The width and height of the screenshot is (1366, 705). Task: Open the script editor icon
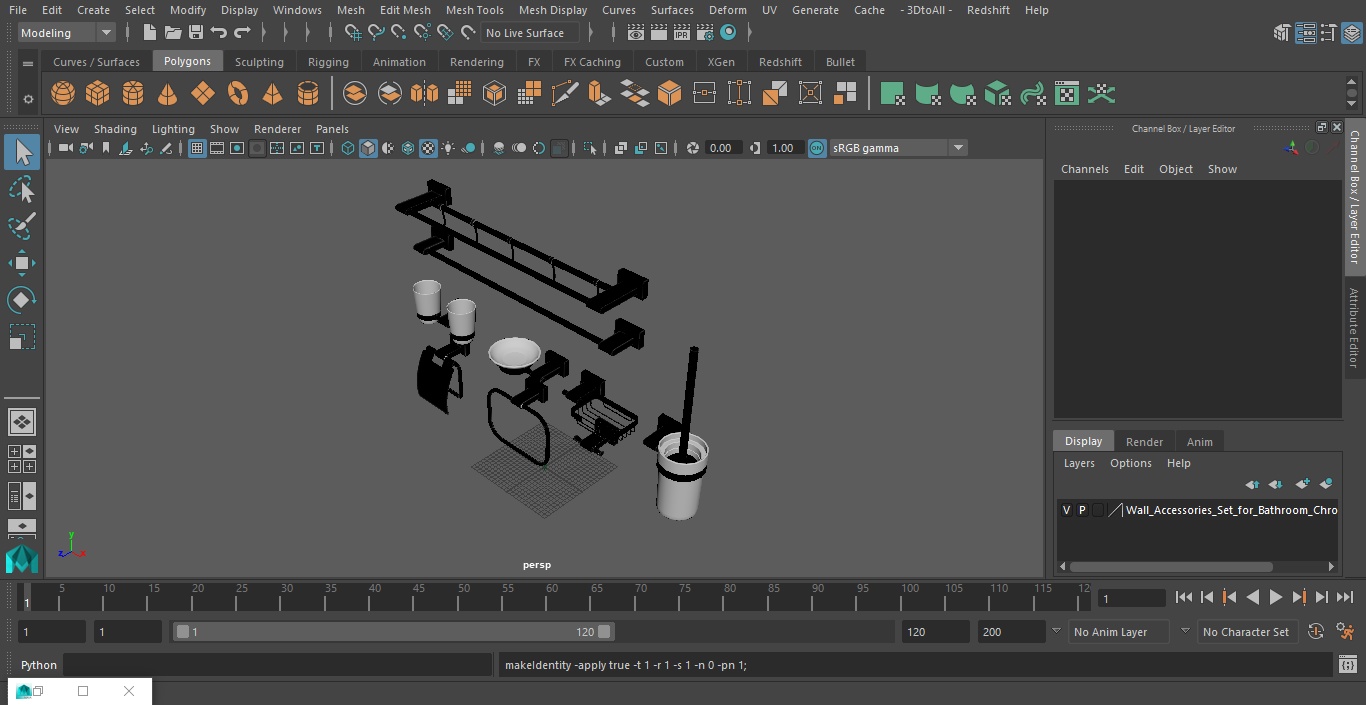click(1347, 665)
